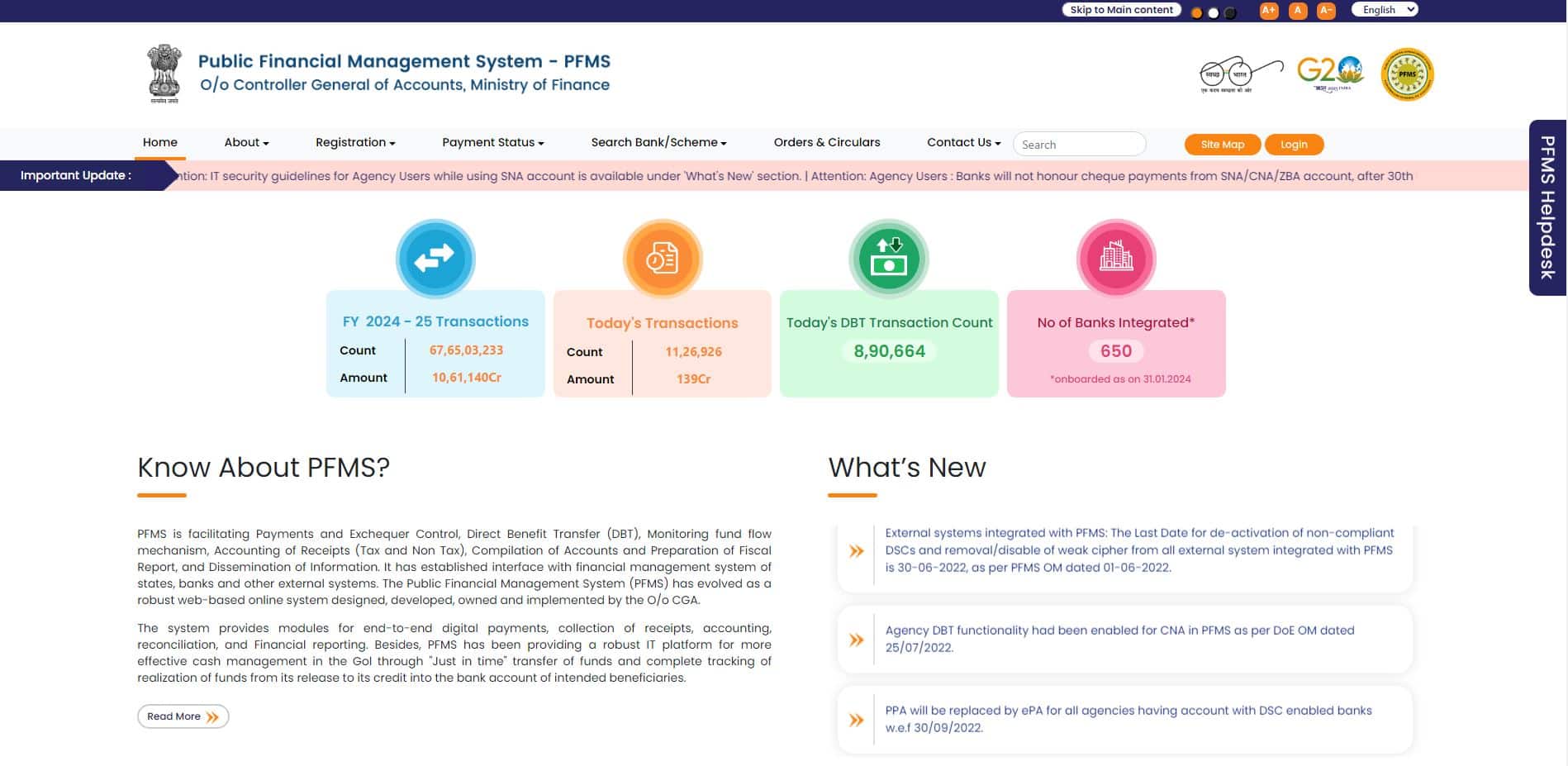
Task: Open the English language dropdown
Action: [1385, 10]
